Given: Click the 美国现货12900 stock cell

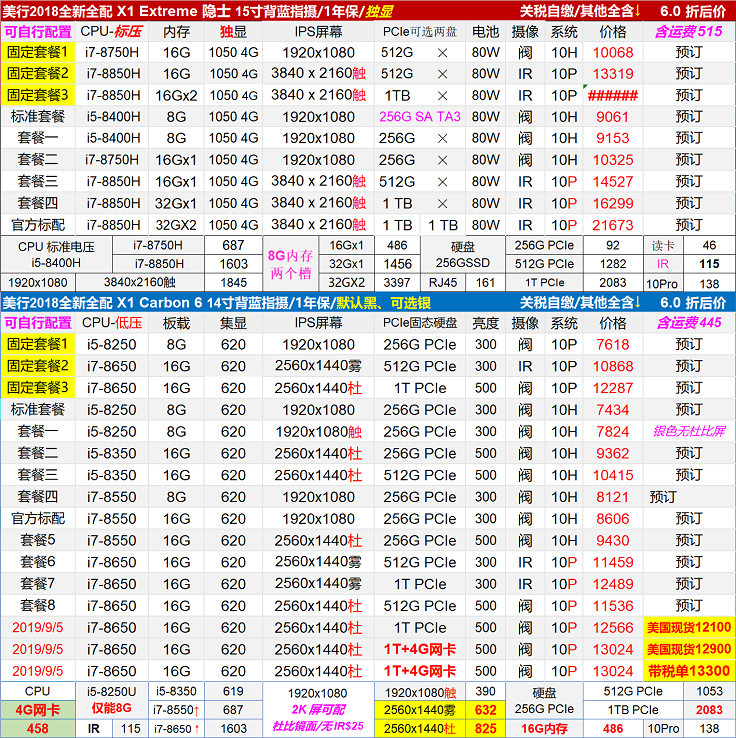Looking at the screenshot, I should [689, 649].
